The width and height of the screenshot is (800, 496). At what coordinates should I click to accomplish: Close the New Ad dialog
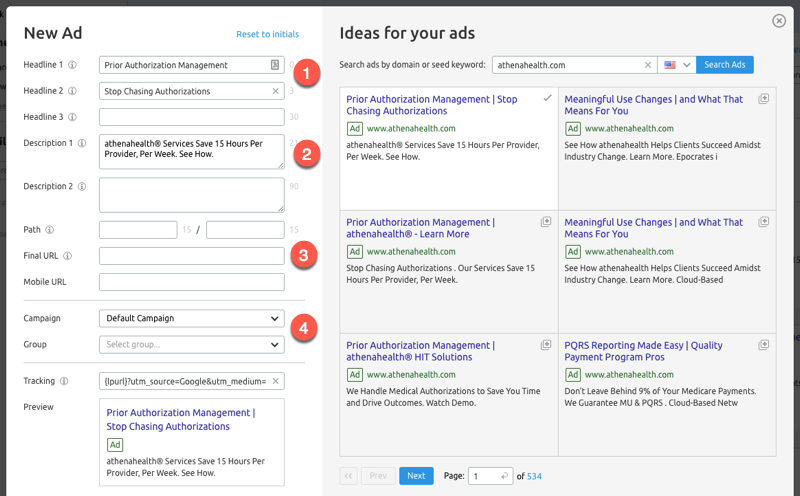pyautogui.click(x=779, y=21)
